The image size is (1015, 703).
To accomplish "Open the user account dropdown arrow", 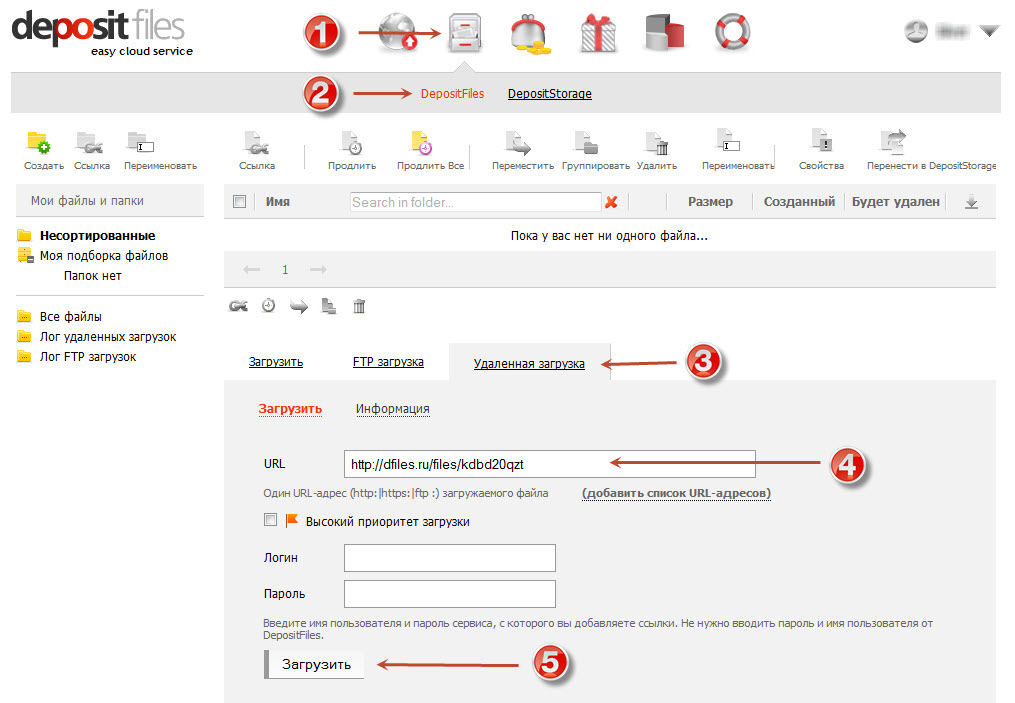I will click(989, 32).
